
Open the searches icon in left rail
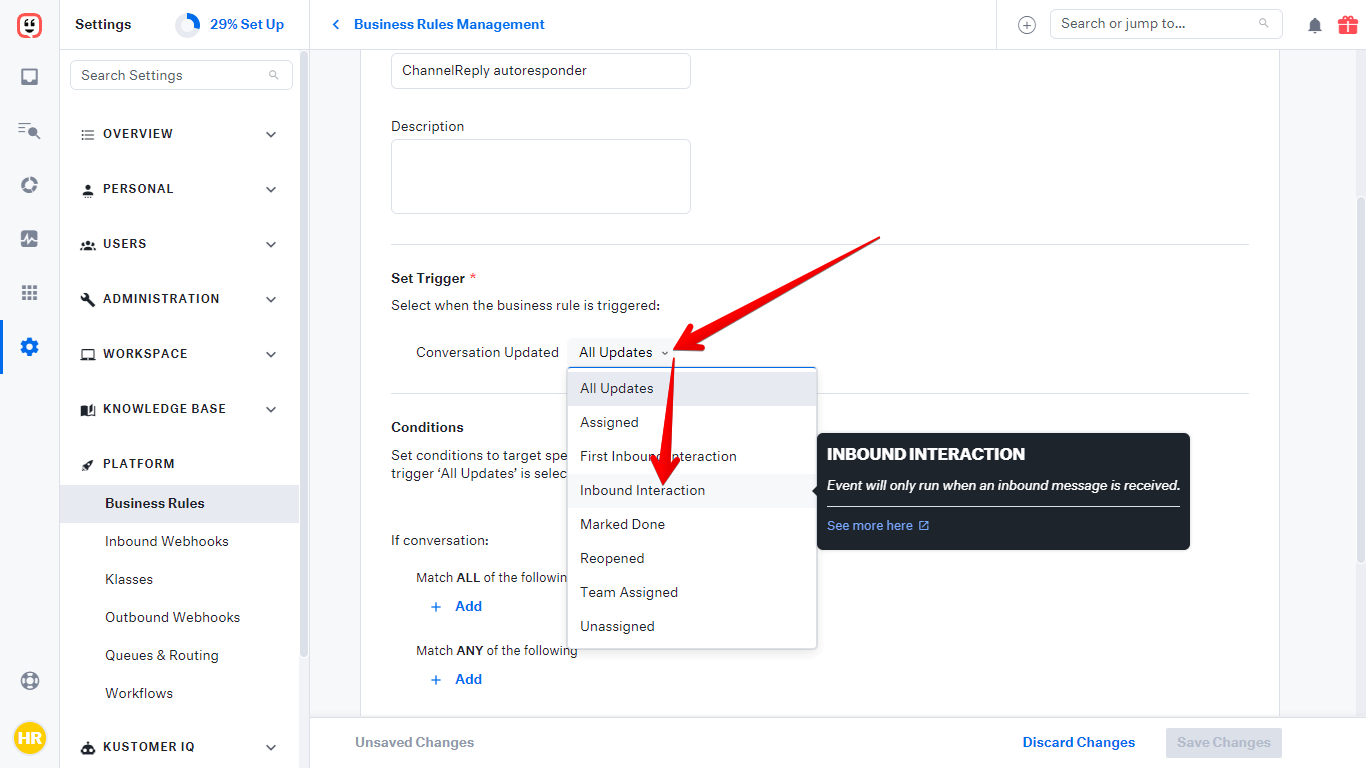click(30, 130)
